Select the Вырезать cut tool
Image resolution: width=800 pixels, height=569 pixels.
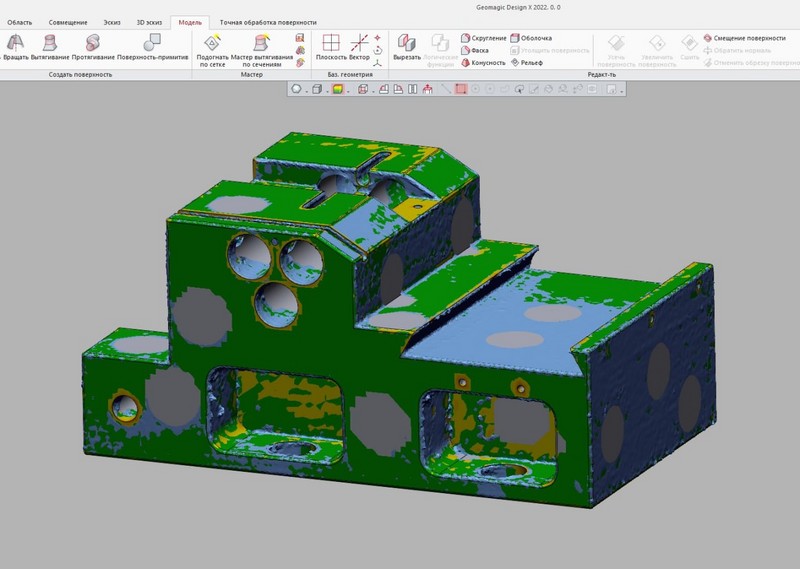click(407, 47)
